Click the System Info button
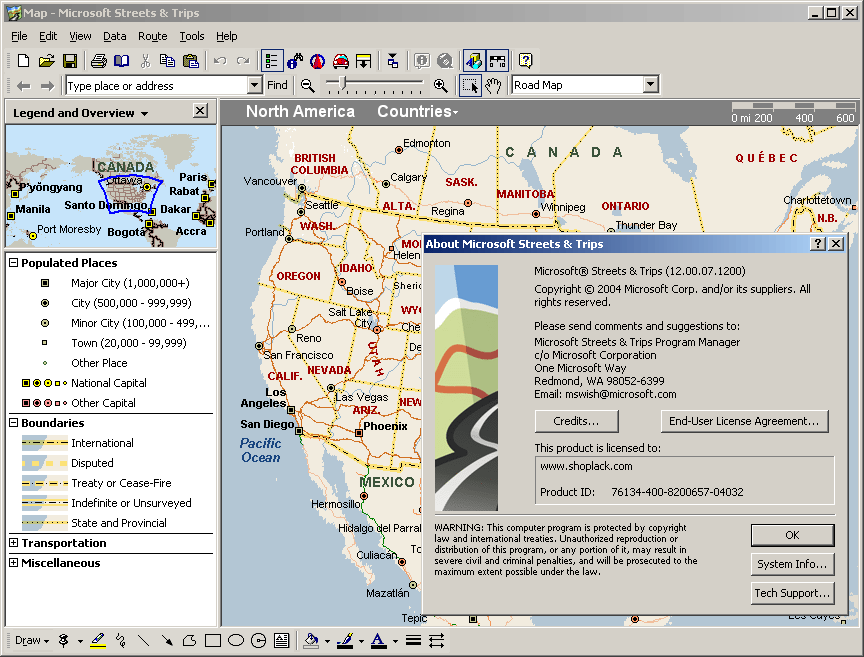This screenshot has width=864, height=657. click(792, 564)
